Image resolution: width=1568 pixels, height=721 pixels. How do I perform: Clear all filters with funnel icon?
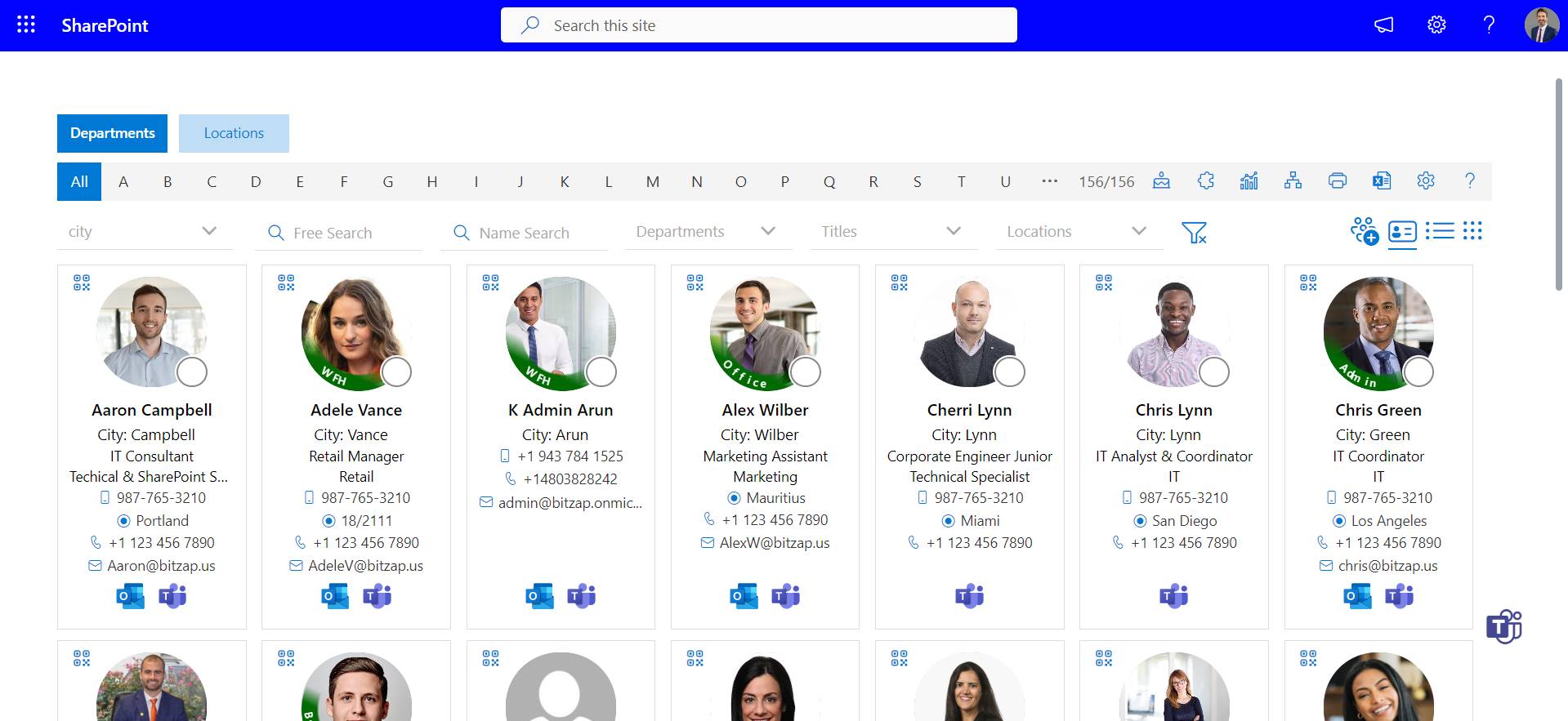point(1194,233)
